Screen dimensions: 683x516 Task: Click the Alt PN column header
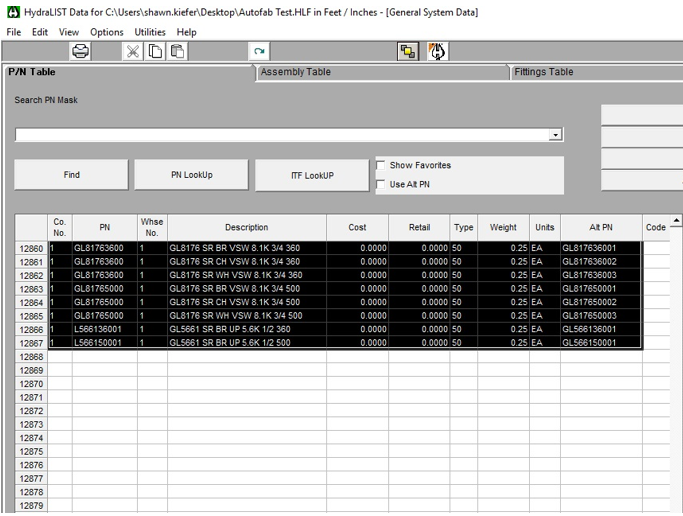click(x=601, y=227)
